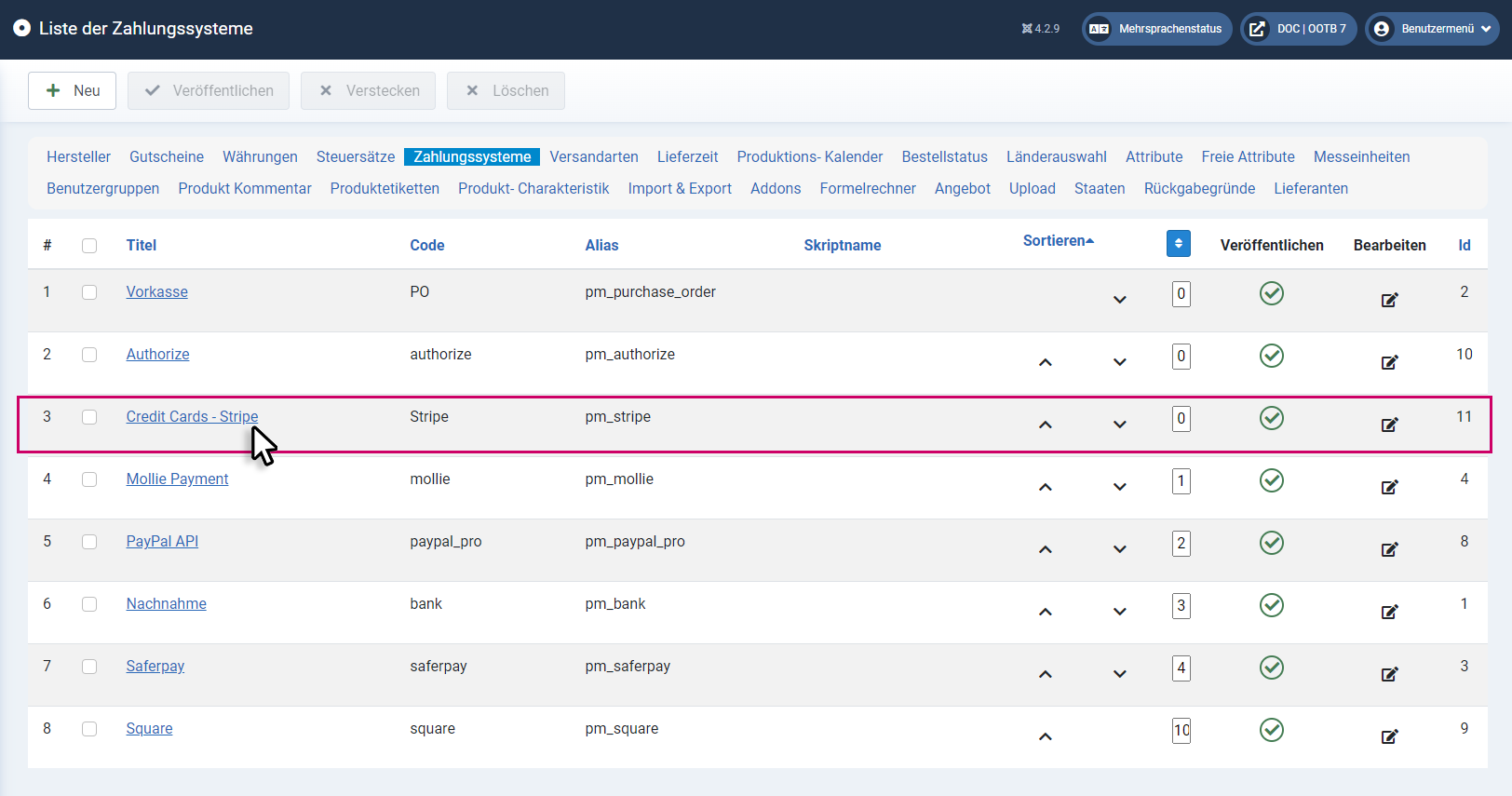
Task: Click the order field of Saferpay
Action: [x=1181, y=668]
